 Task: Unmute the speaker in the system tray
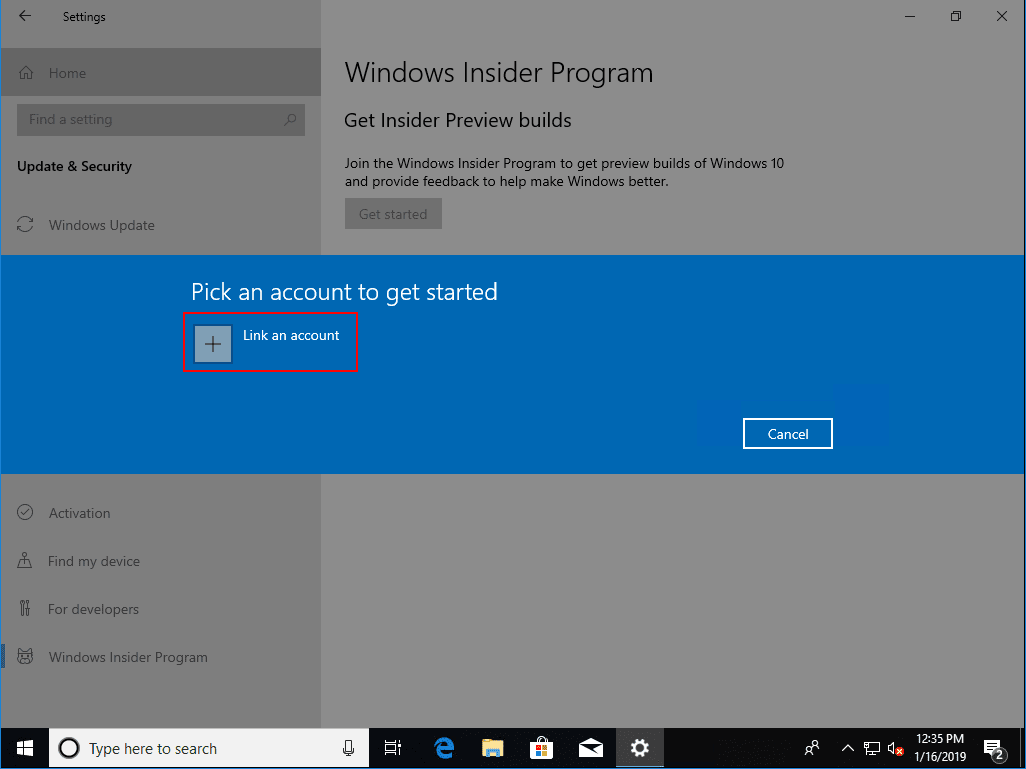(893, 748)
